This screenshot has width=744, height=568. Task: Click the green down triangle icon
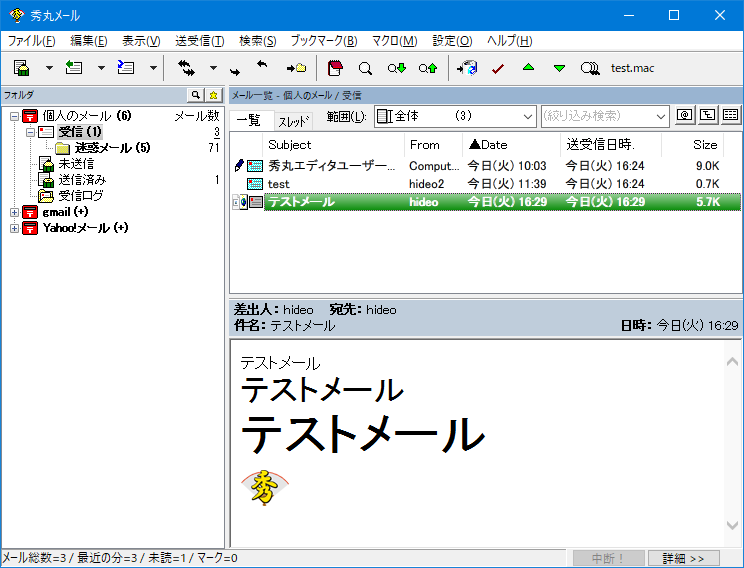tap(559, 68)
